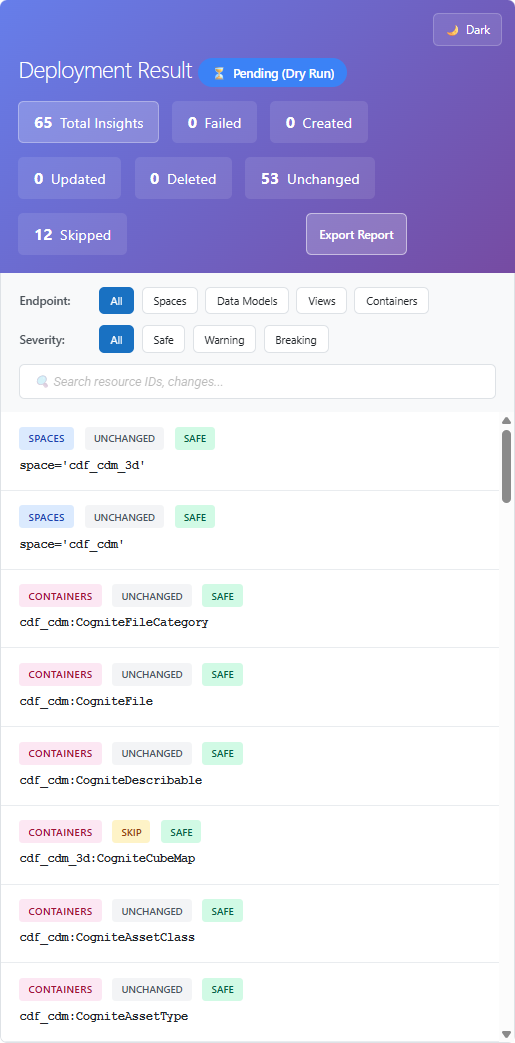The image size is (515, 1043).
Task: Click the hourglass icon in Pending badge
Action: (218, 73)
